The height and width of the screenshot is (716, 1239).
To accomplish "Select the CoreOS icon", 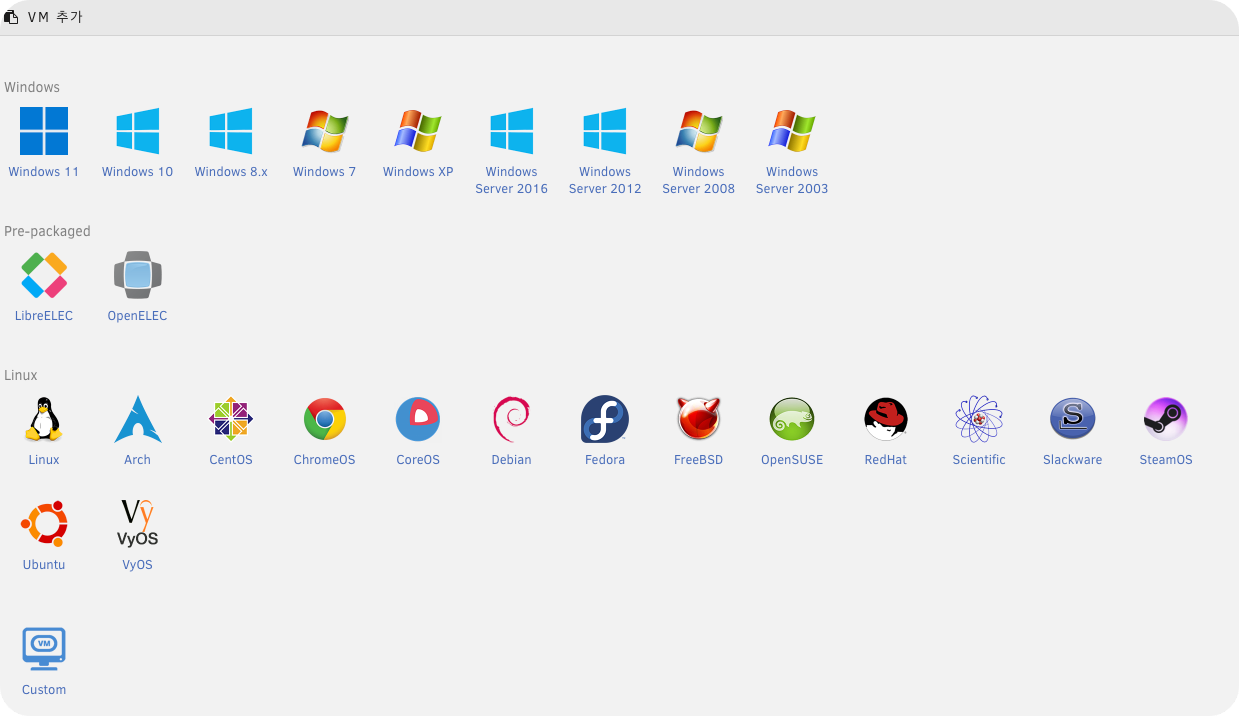I will 418,419.
